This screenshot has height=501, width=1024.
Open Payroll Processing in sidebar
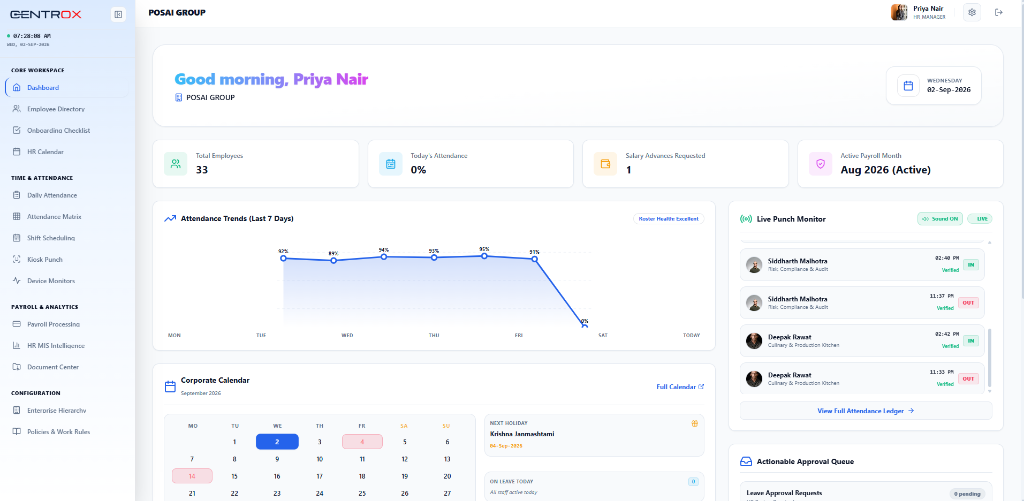[x=67, y=324]
